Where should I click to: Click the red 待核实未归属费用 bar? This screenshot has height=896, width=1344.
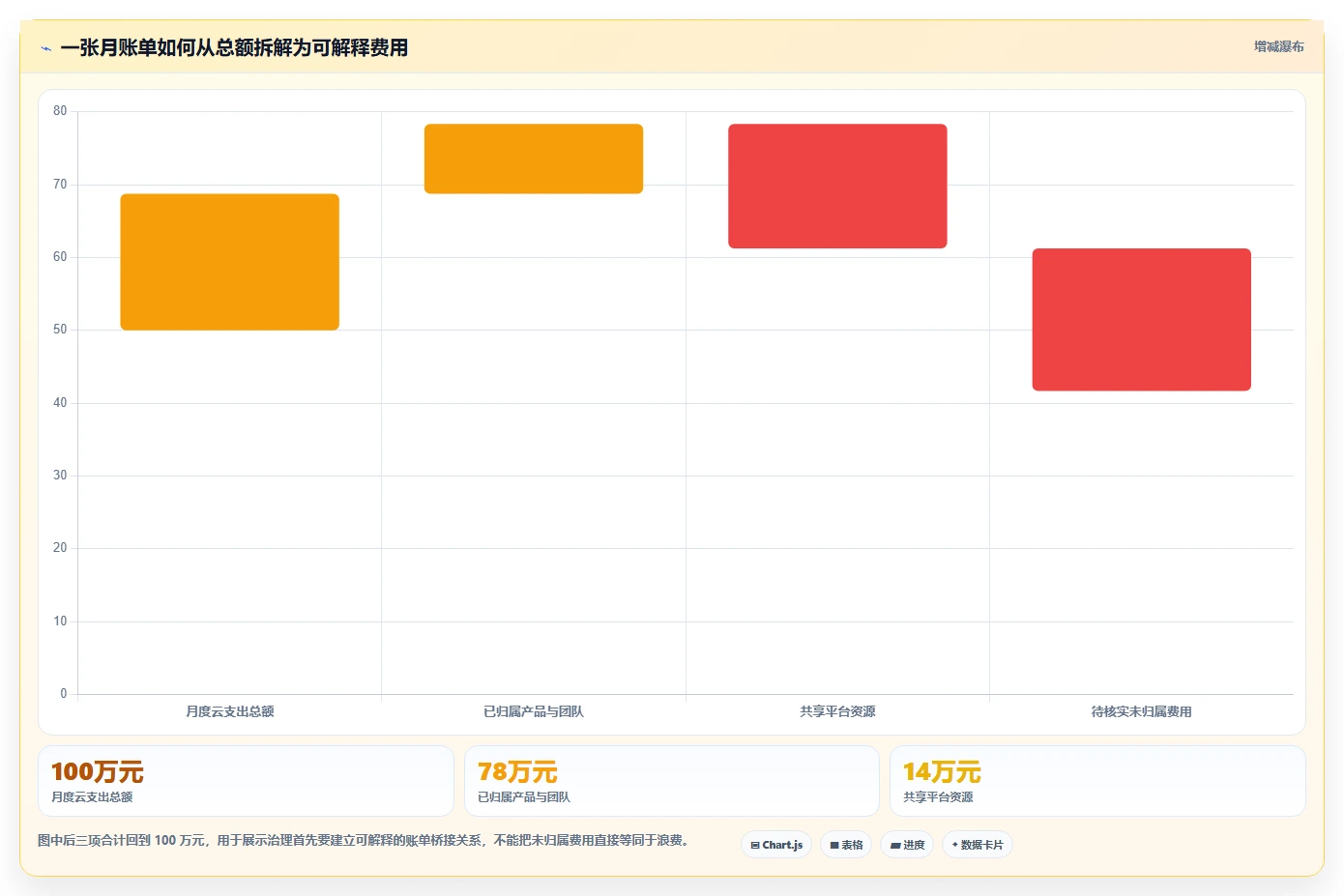(x=1142, y=320)
